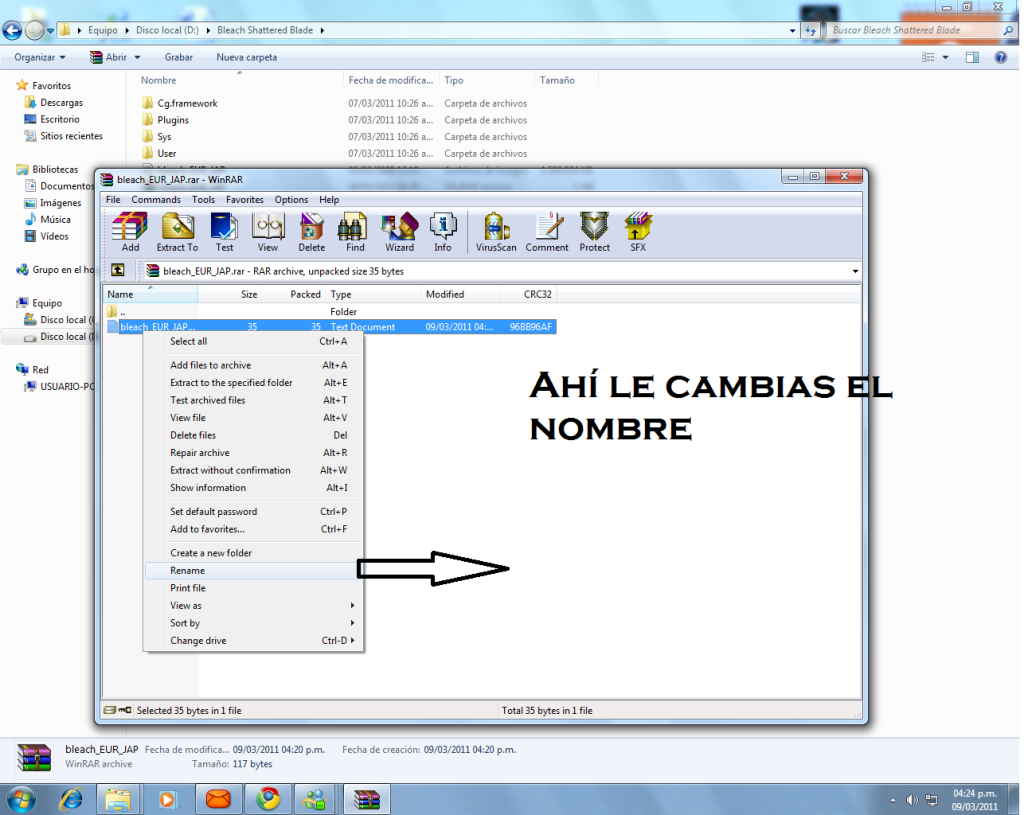This screenshot has width=1024, height=815.
Task: Click the Extract To toolbar icon
Action: tap(177, 232)
